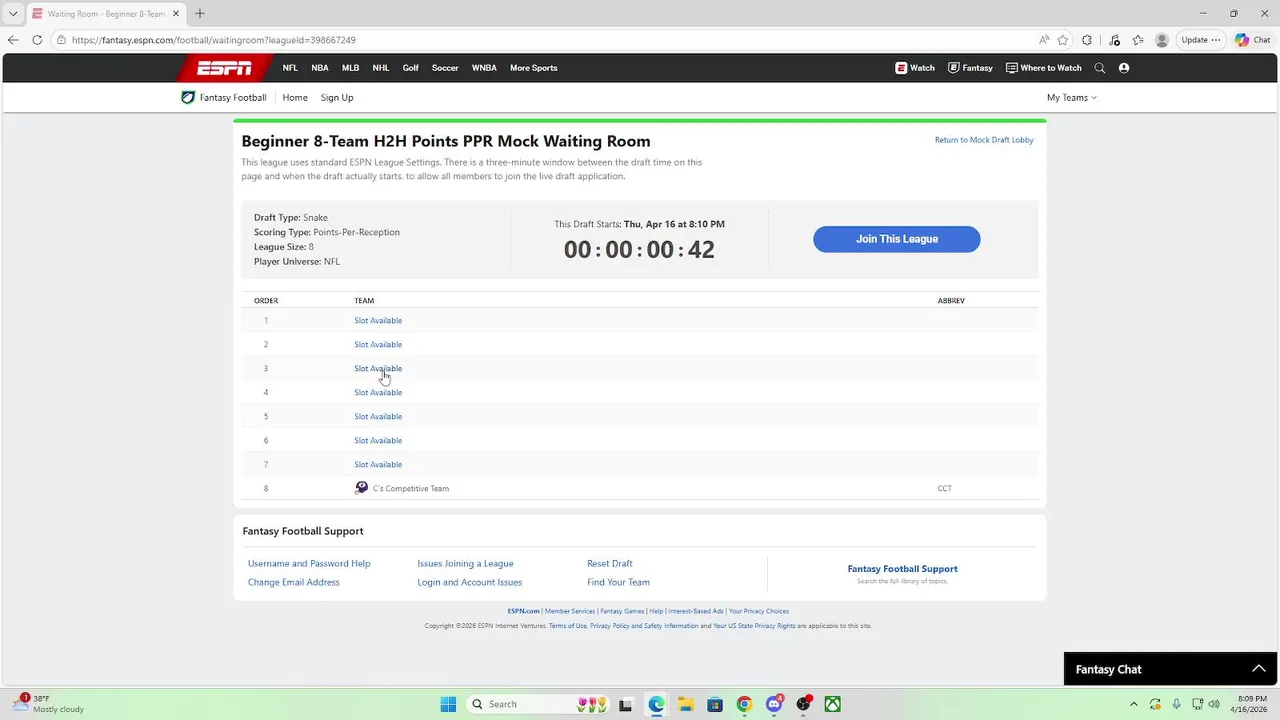Open Terms of Use footer link

568,626
